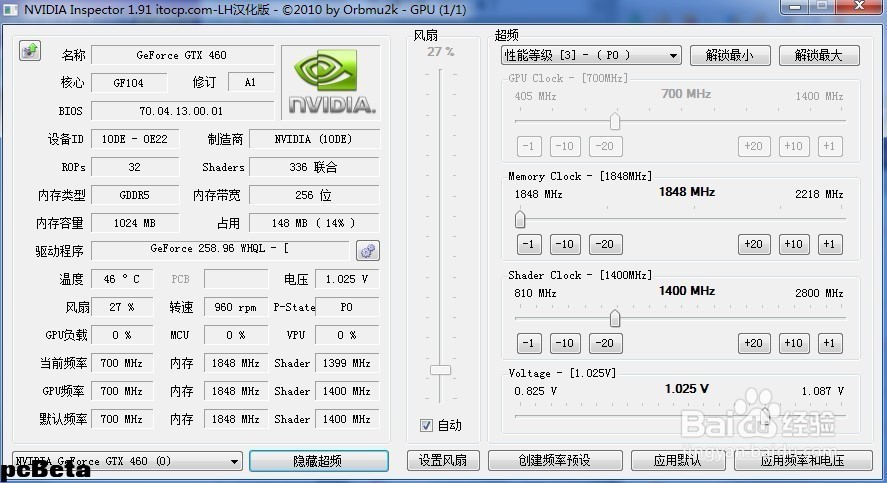Click the 应用频率和电压 button

(803, 460)
